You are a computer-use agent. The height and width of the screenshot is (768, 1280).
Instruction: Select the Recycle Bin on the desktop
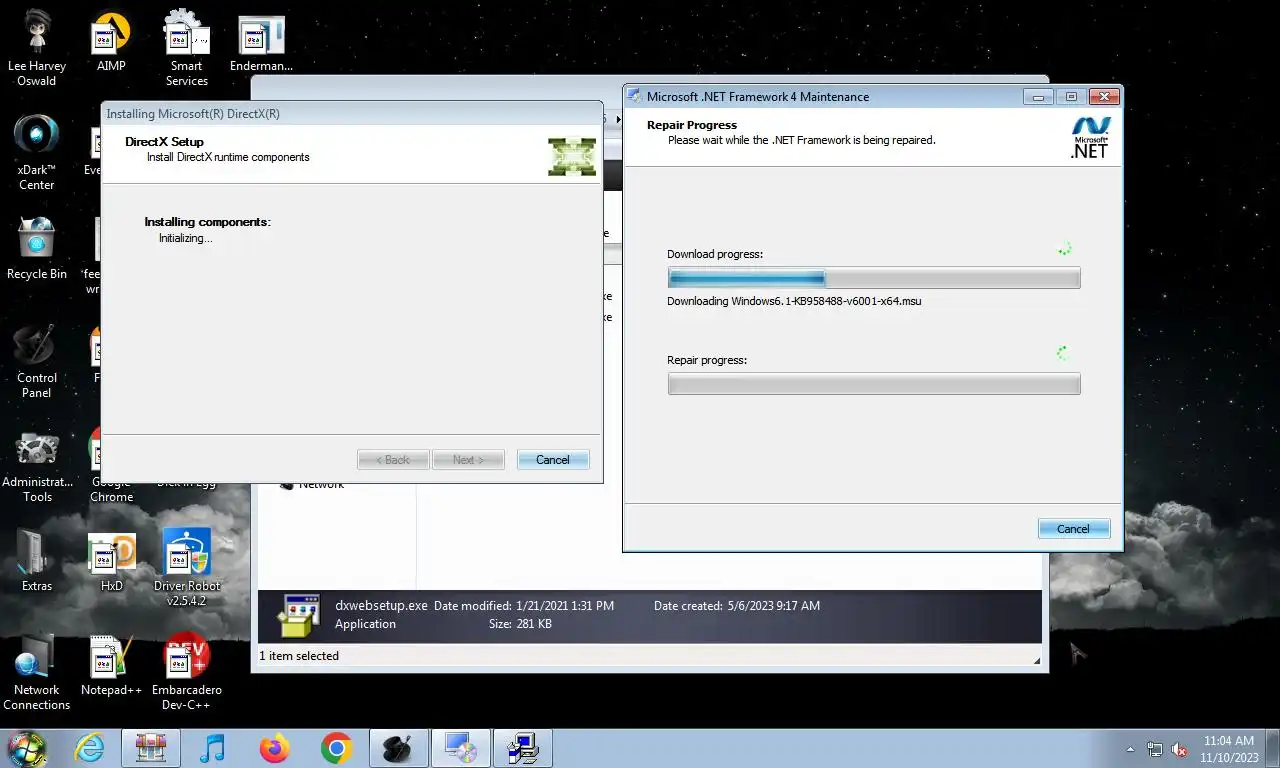pos(37,248)
